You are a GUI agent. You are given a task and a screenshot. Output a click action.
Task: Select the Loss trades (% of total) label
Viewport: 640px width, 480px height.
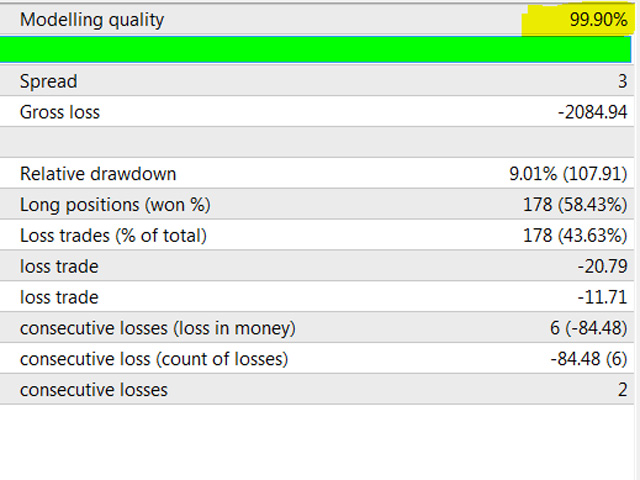(113, 236)
